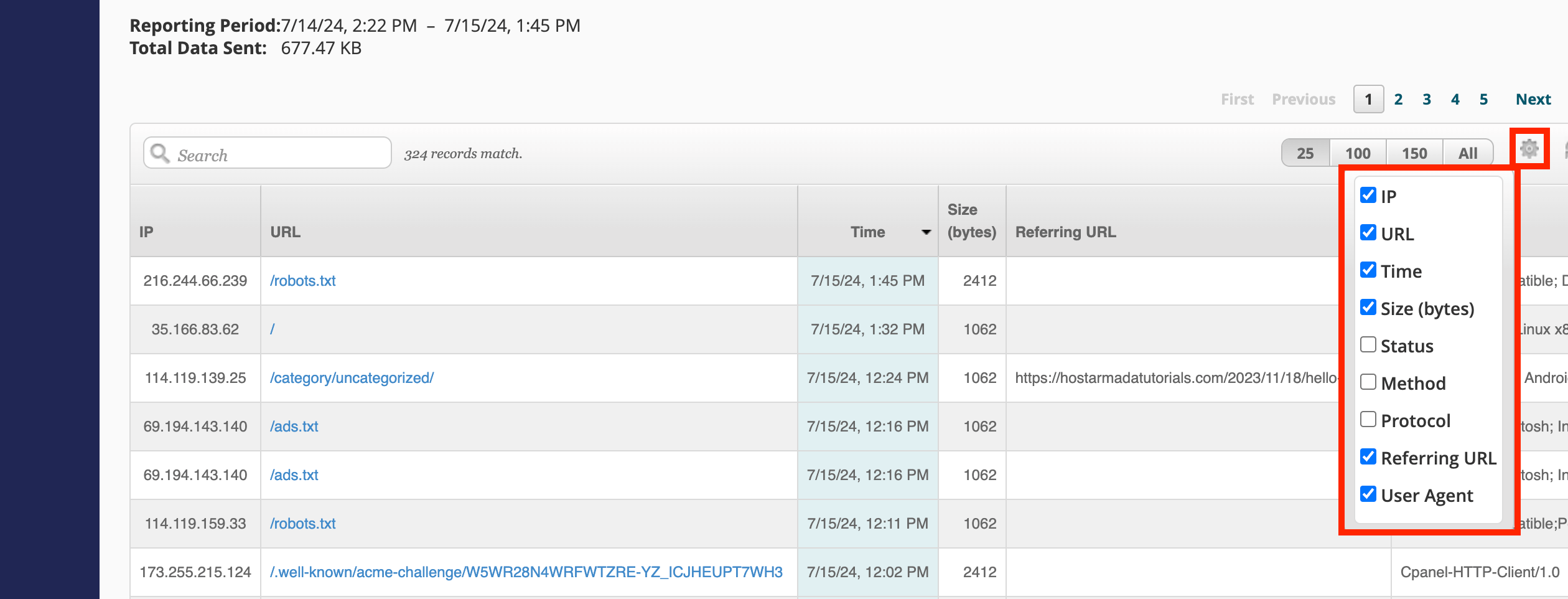Viewport: 1568px width, 599px height.
Task: Uncheck the URL column checkbox
Action: click(1368, 232)
